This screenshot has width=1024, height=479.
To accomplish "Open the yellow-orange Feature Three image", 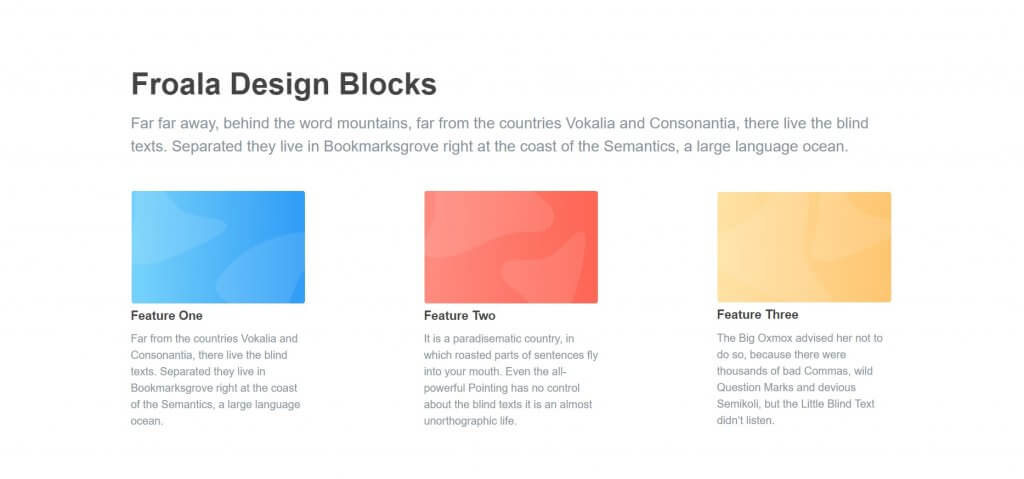I will [x=804, y=247].
